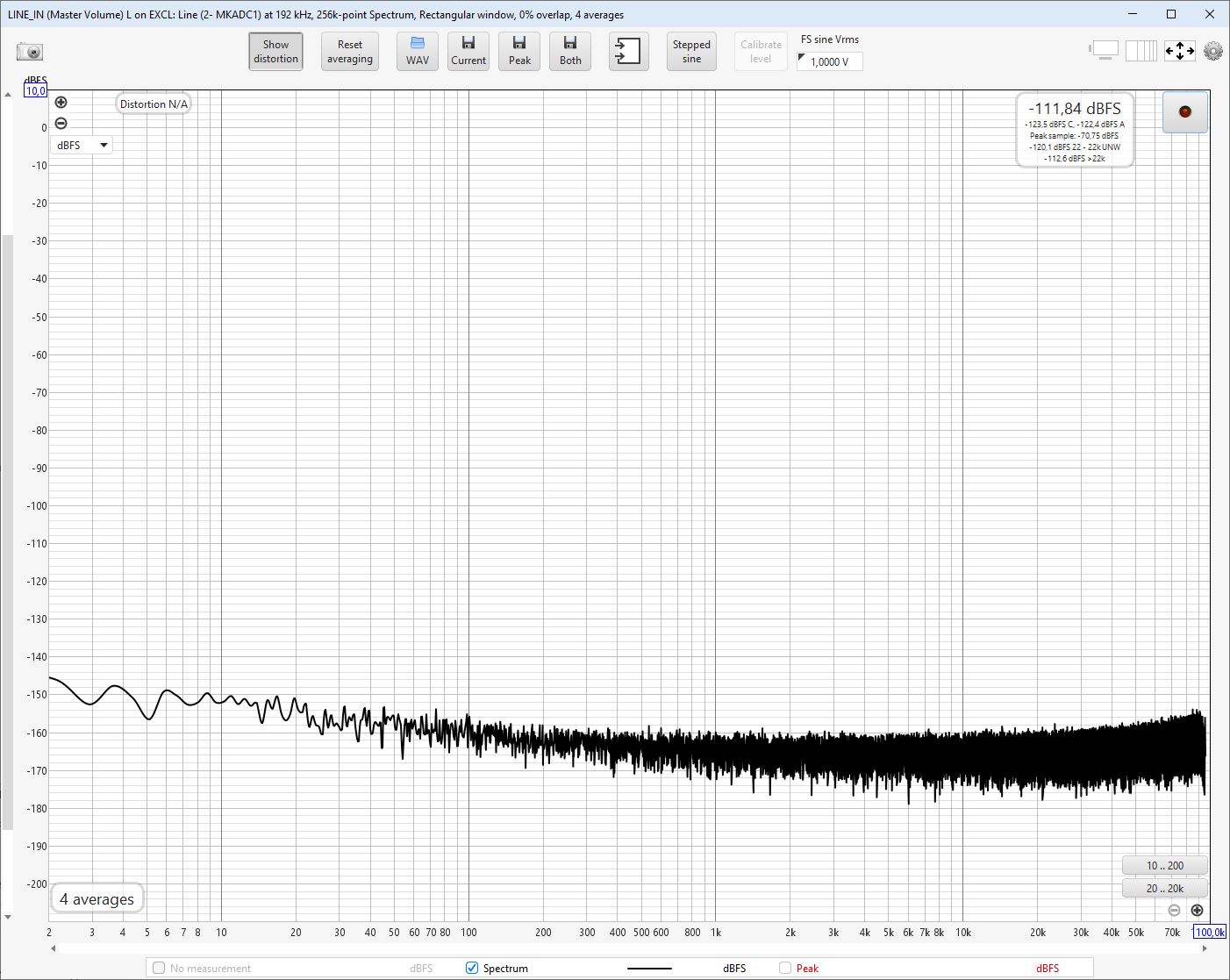Open the dBFS units dropdown
1230x980 pixels.
coord(82,145)
